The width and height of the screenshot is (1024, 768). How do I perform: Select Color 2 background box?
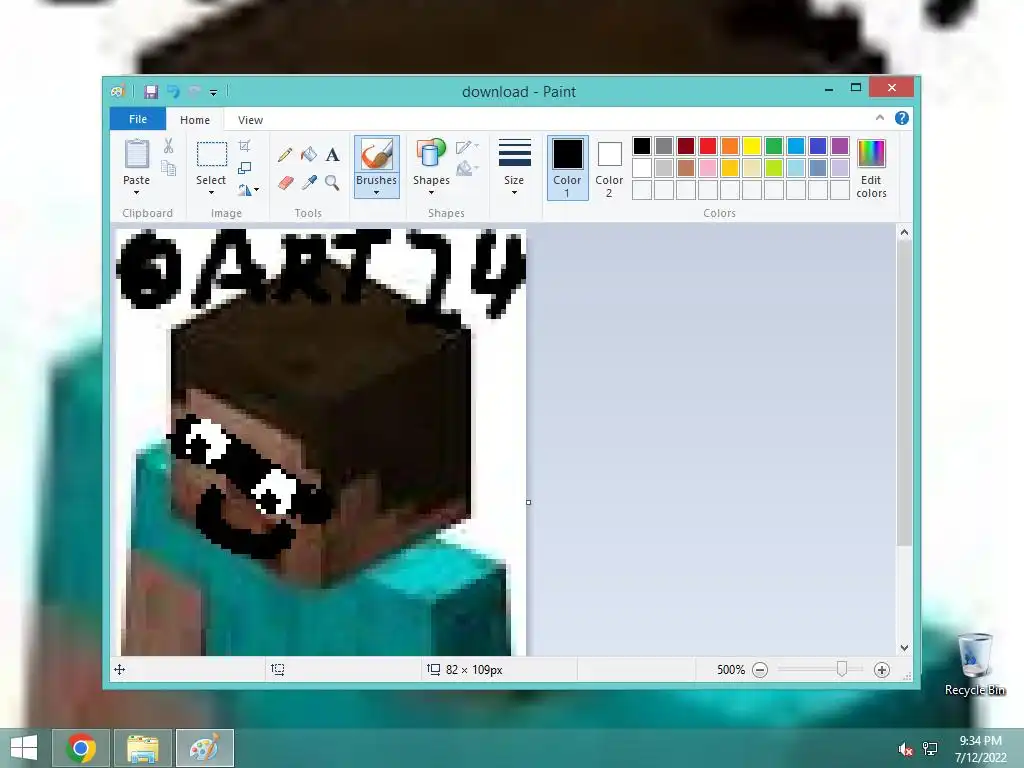tap(609, 168)
